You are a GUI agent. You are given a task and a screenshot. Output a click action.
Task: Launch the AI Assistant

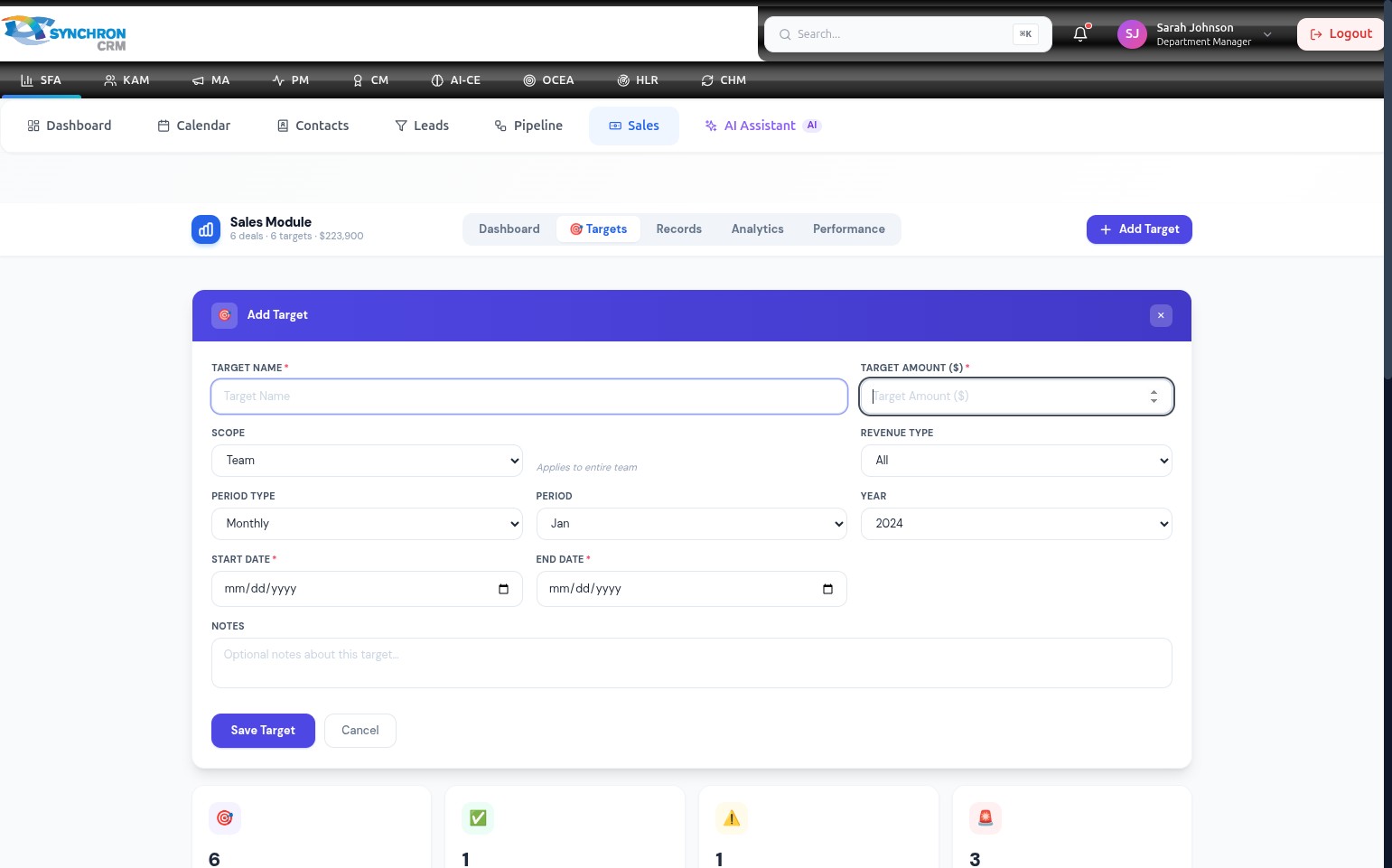click(x=762, y=126)
